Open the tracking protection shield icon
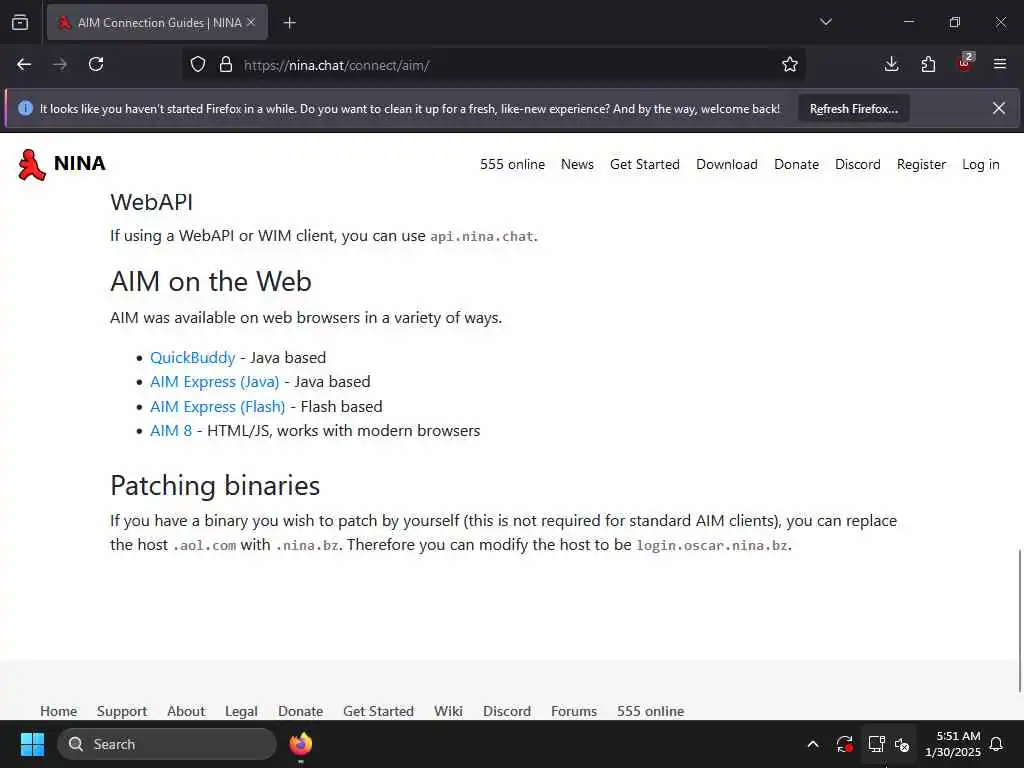Screen dimensions: 1024x768 [198, 65]
